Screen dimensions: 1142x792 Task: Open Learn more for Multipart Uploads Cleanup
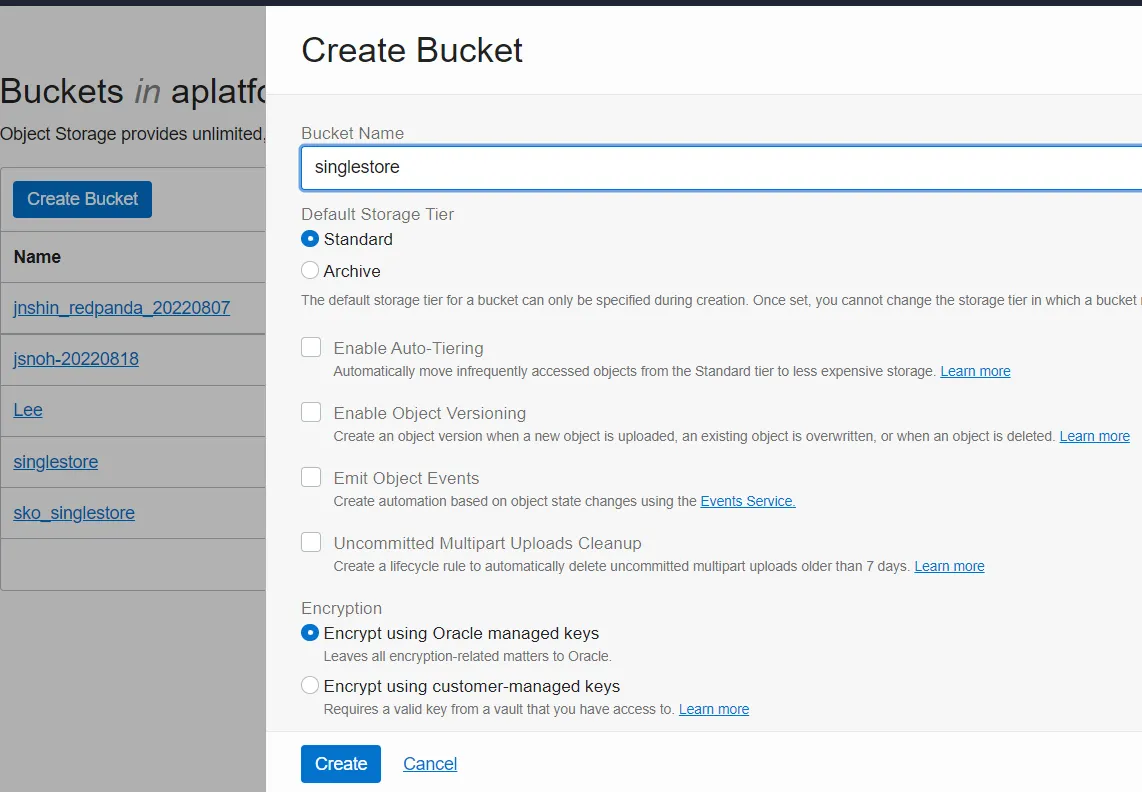coord(949,566)
